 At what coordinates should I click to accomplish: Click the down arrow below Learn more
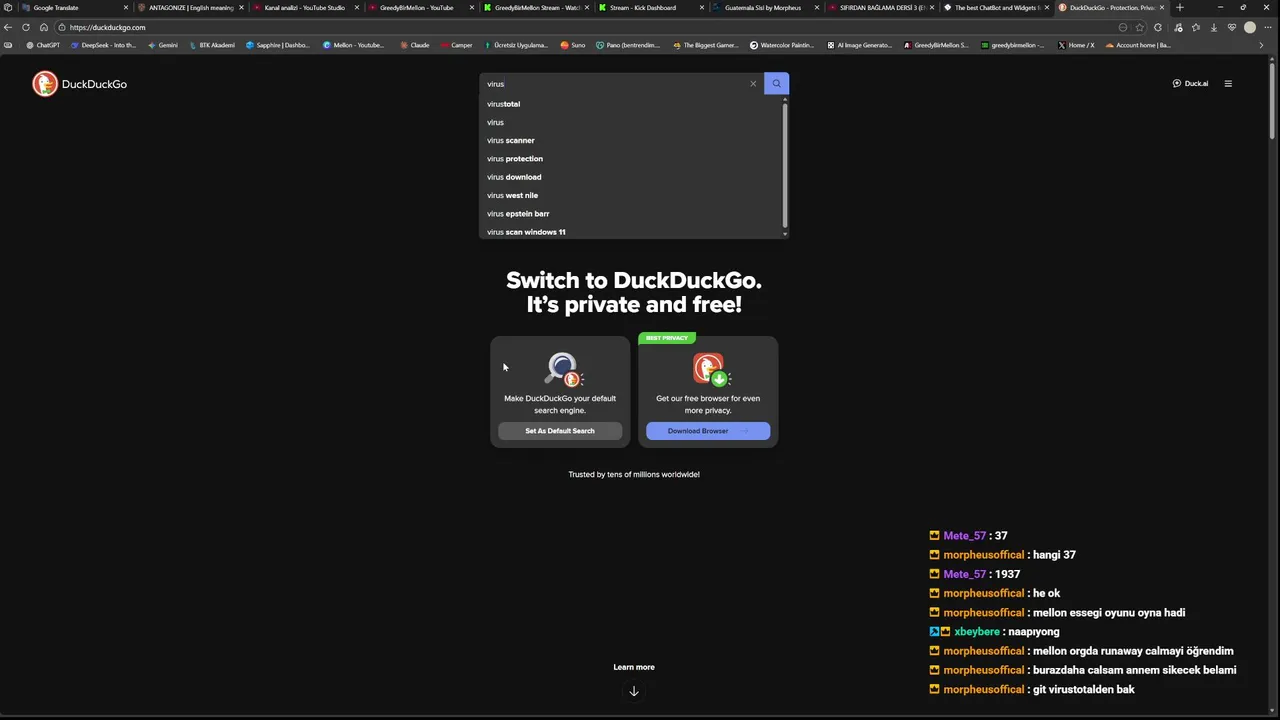(634, 691)
